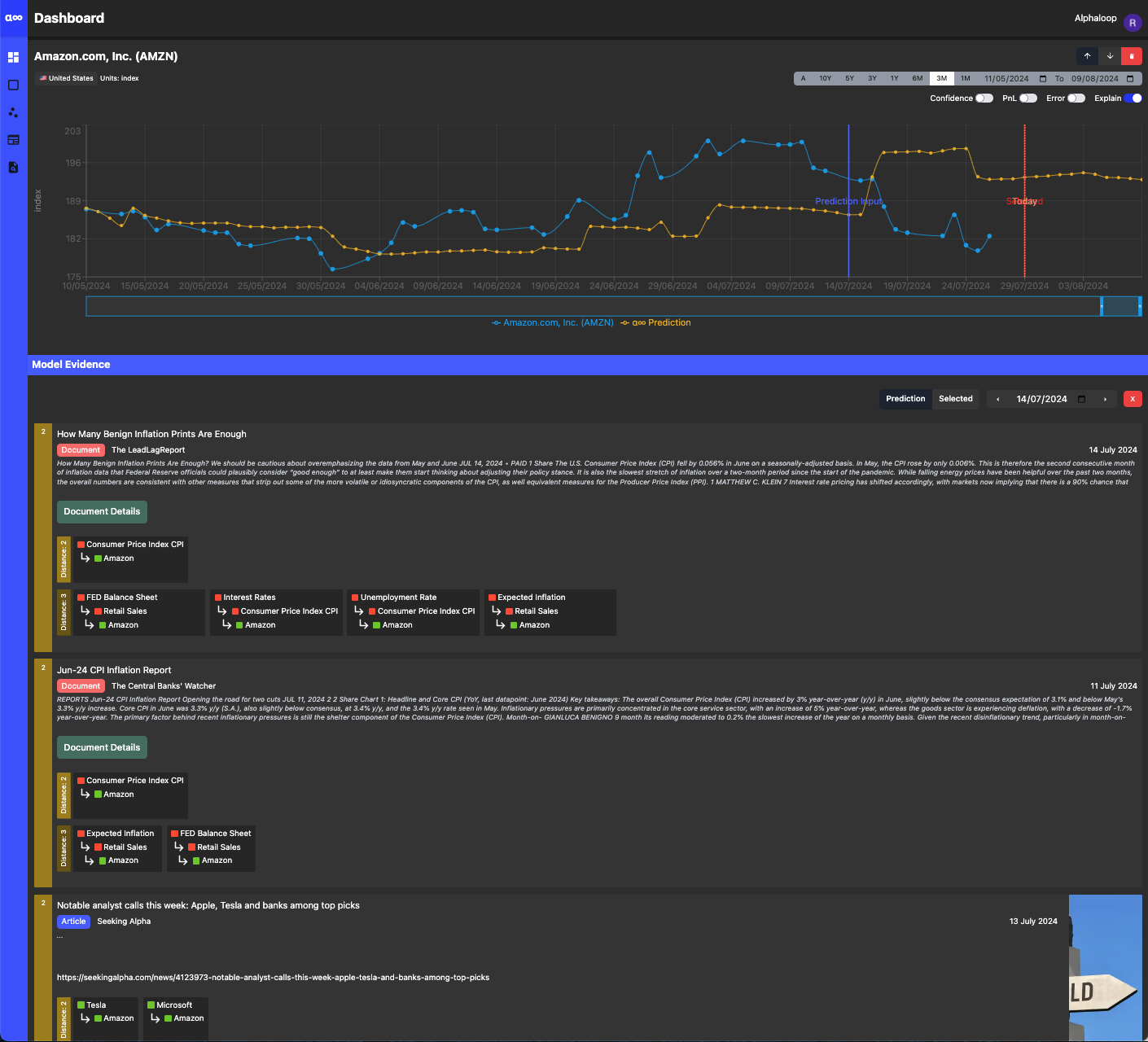The image size is (1148, 1042).
Task: Select the 5Y time range
Action: 849,79
